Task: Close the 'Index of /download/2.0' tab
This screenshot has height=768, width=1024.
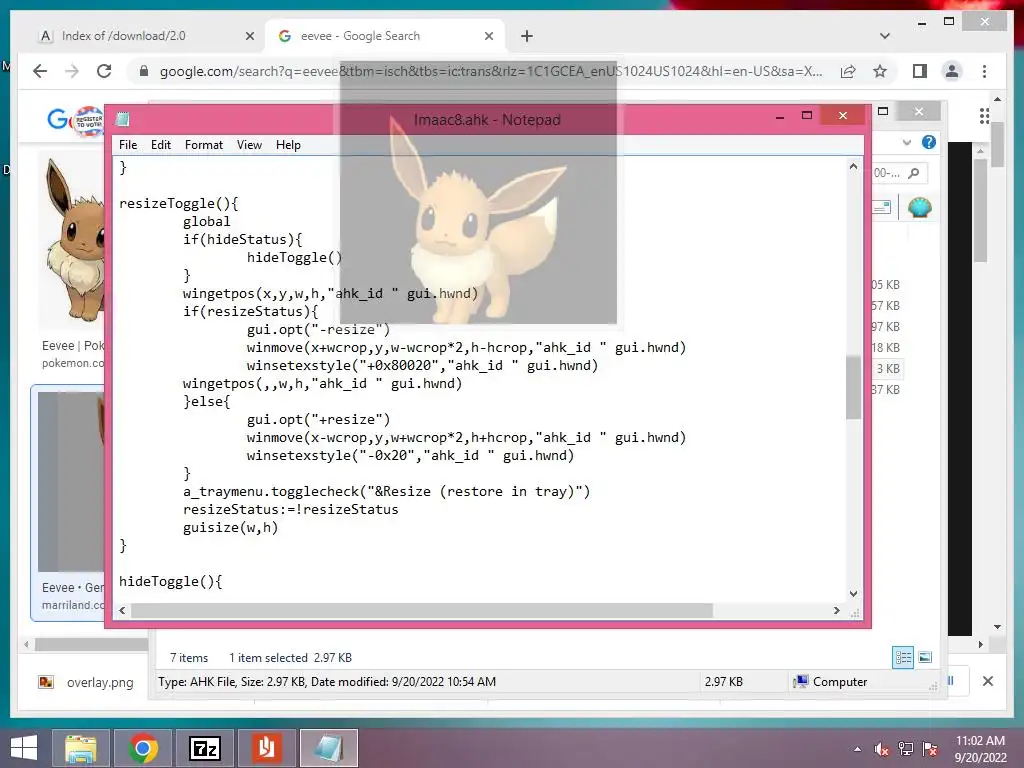Action: [249, 37]
